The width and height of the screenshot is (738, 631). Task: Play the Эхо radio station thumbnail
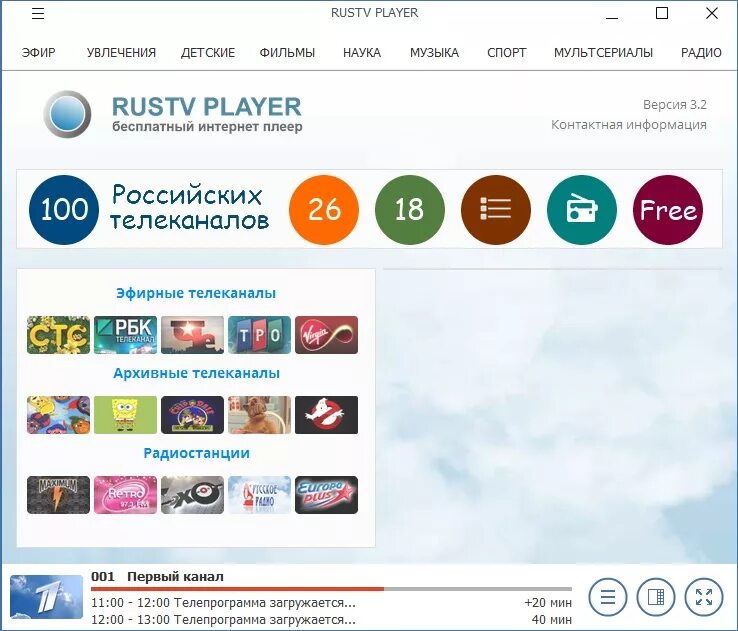point(193,495)
